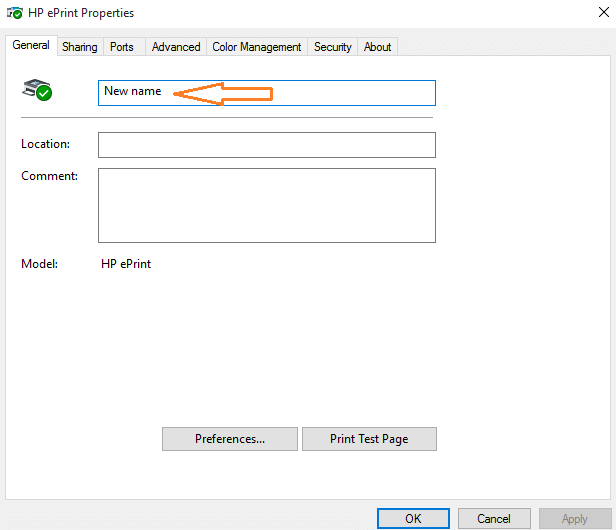Click inside the Comment text box

267,205
